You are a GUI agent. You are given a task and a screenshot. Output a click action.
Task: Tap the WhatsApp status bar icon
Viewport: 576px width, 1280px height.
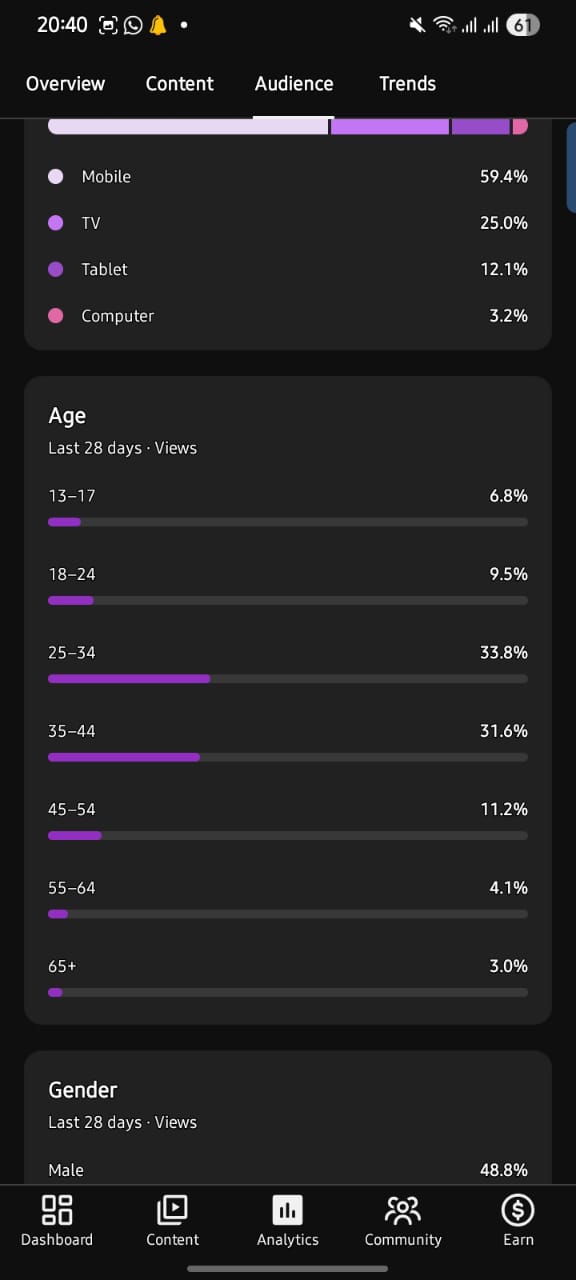point(133,26)
